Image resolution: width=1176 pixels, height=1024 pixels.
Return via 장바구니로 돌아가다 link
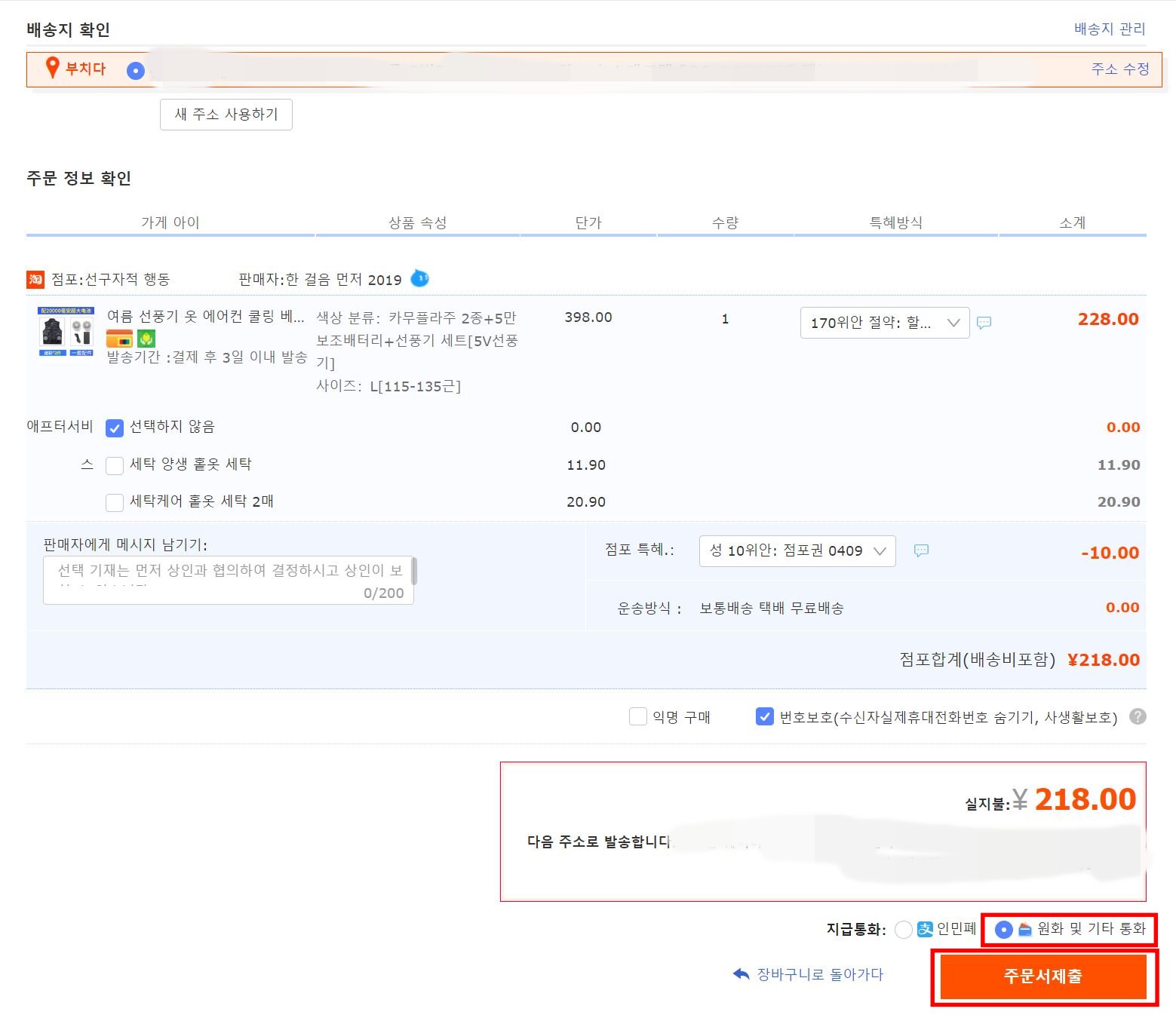[x=820, y=974]
